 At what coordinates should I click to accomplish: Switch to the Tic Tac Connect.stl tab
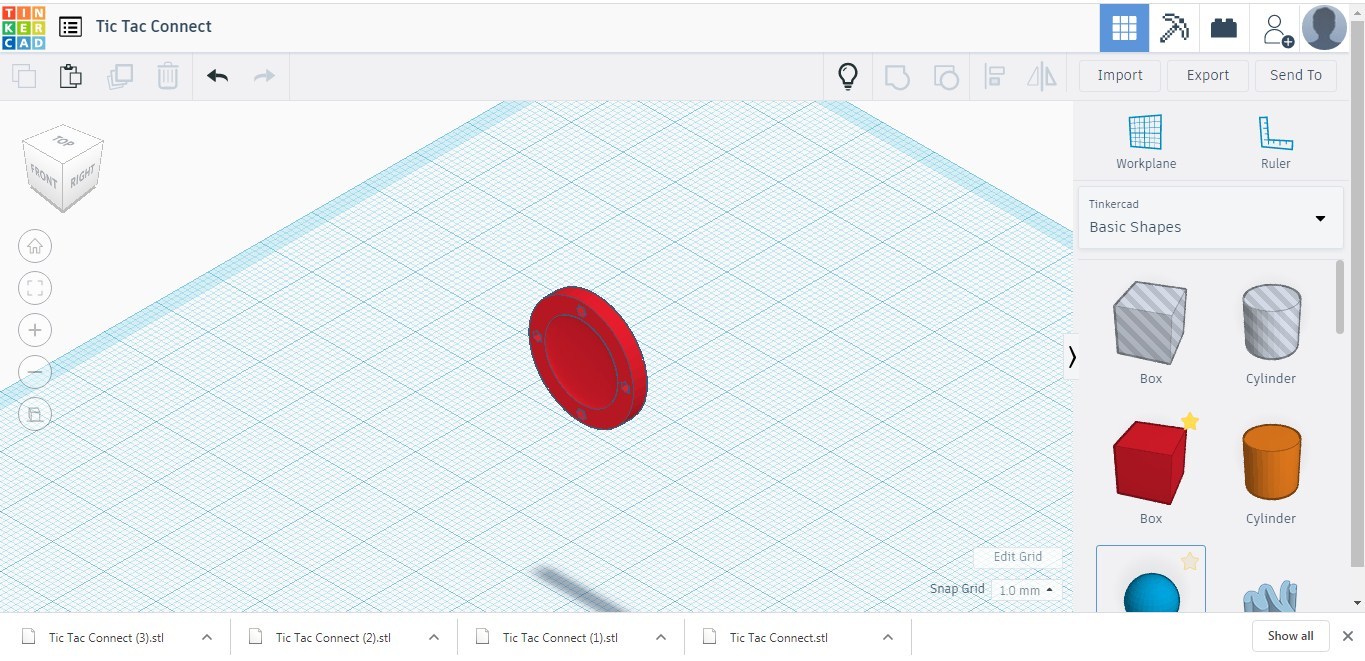click(x=778, y=637)
